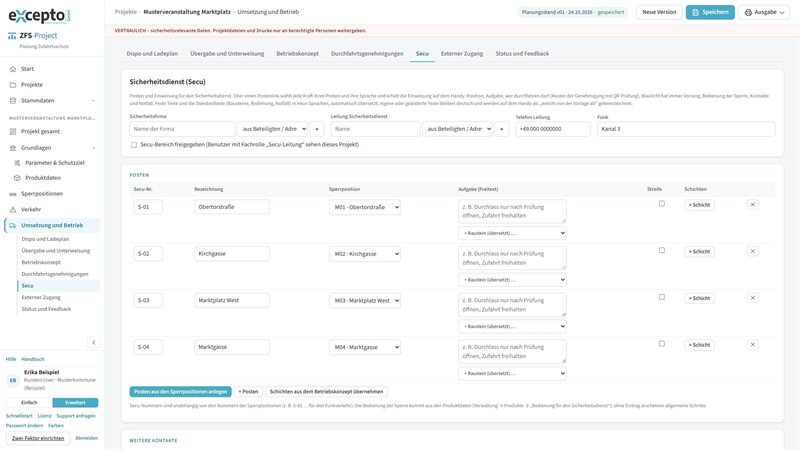Screen dimensions: 800x450
Task: Open the Leitung aus Beteiligten dropdown
Action: tap(457, 129)
